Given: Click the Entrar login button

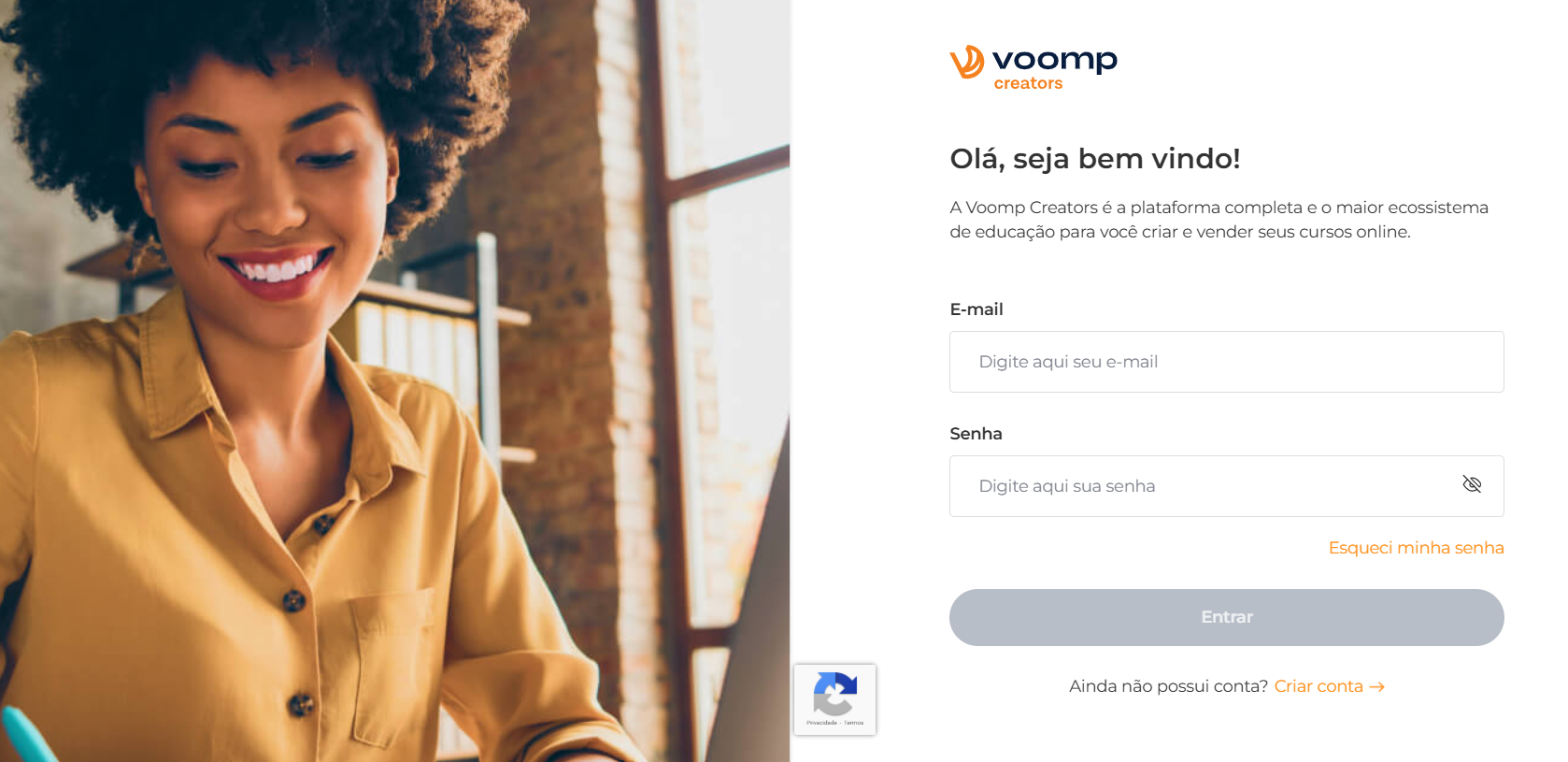Looking at the screenshot, I should point(1226,617).
